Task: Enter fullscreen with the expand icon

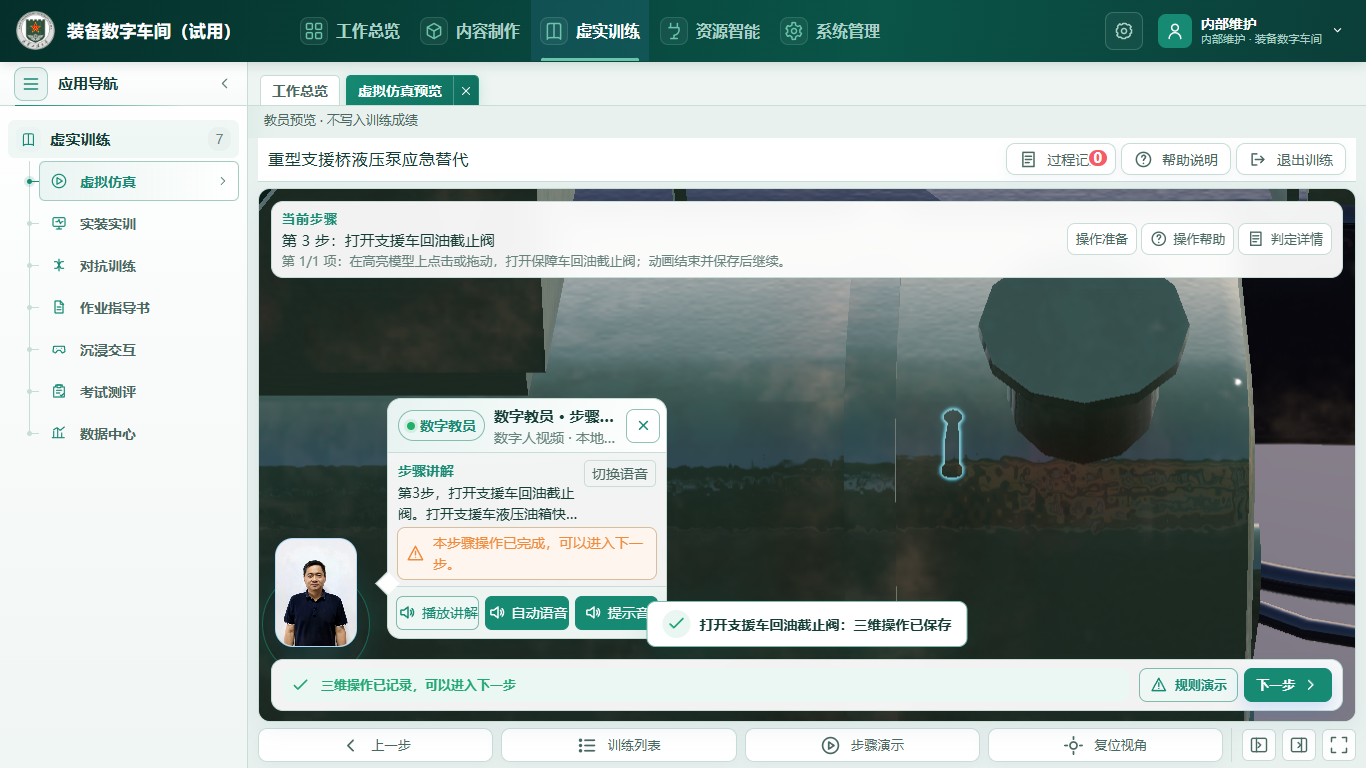Action: [x=1337, y=745]
